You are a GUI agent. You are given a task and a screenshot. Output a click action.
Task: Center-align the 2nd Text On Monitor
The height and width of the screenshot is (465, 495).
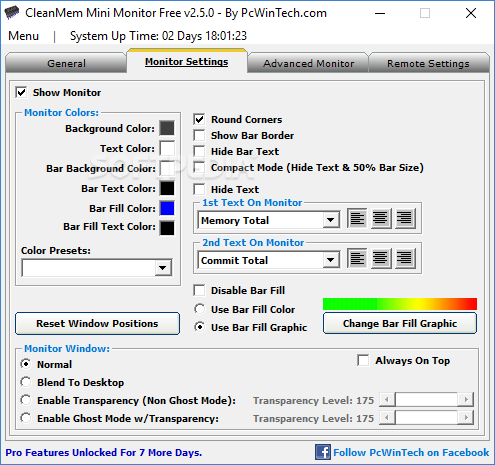click(381, 259)
